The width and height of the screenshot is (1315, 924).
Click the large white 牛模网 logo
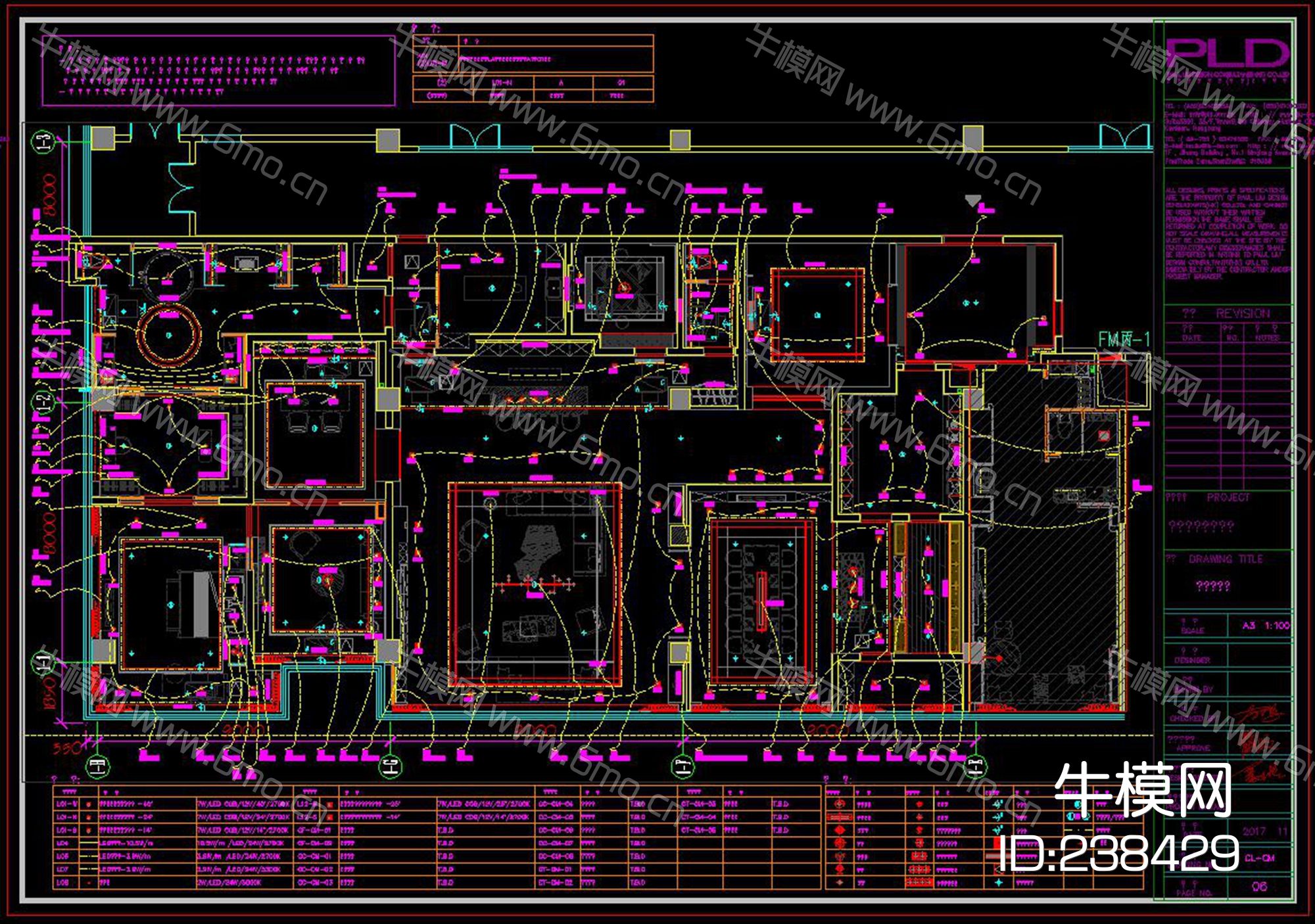[1143, 791]
